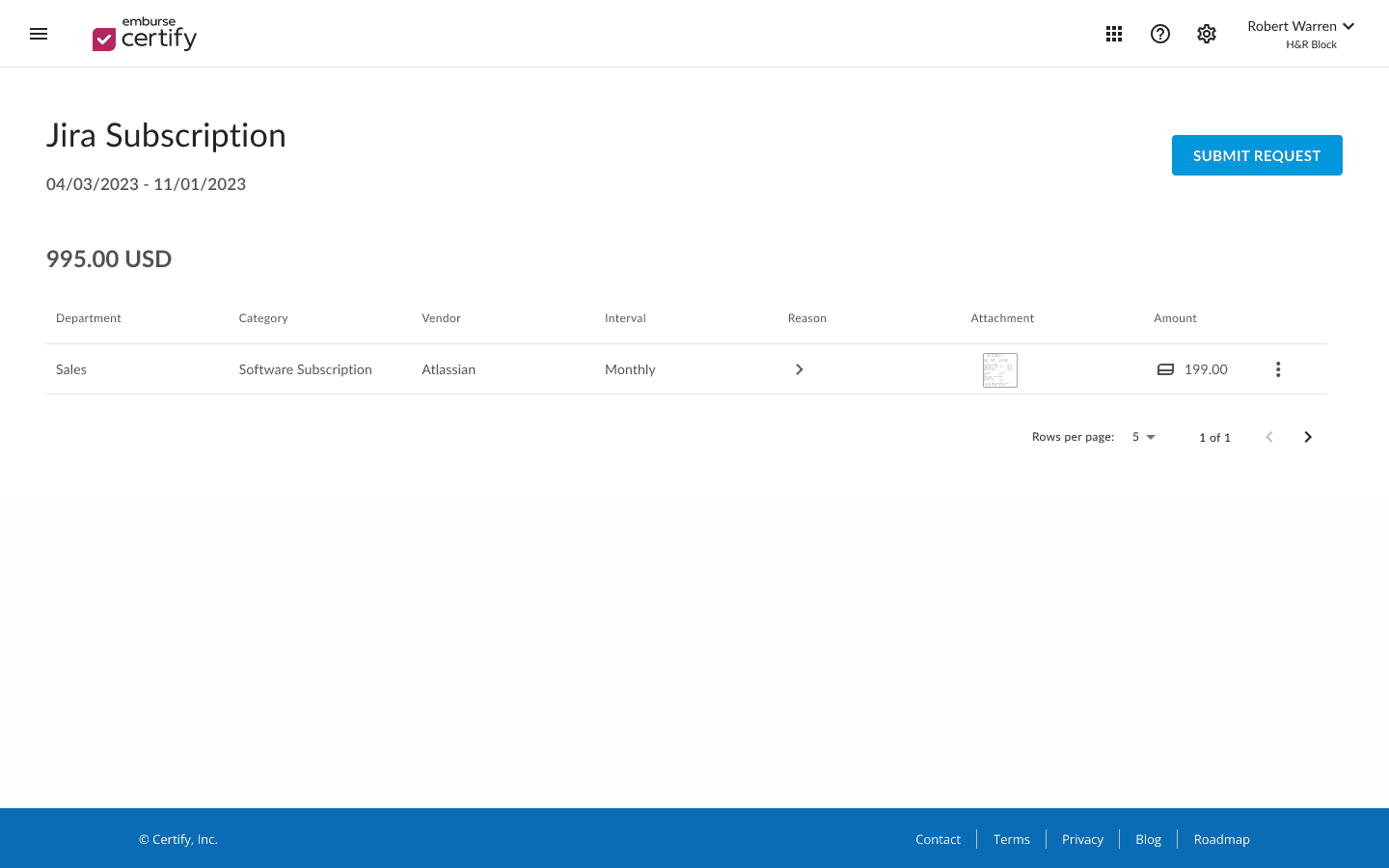
Task: Expand the Reason chevron for Sales row
Action: (799, 369)
